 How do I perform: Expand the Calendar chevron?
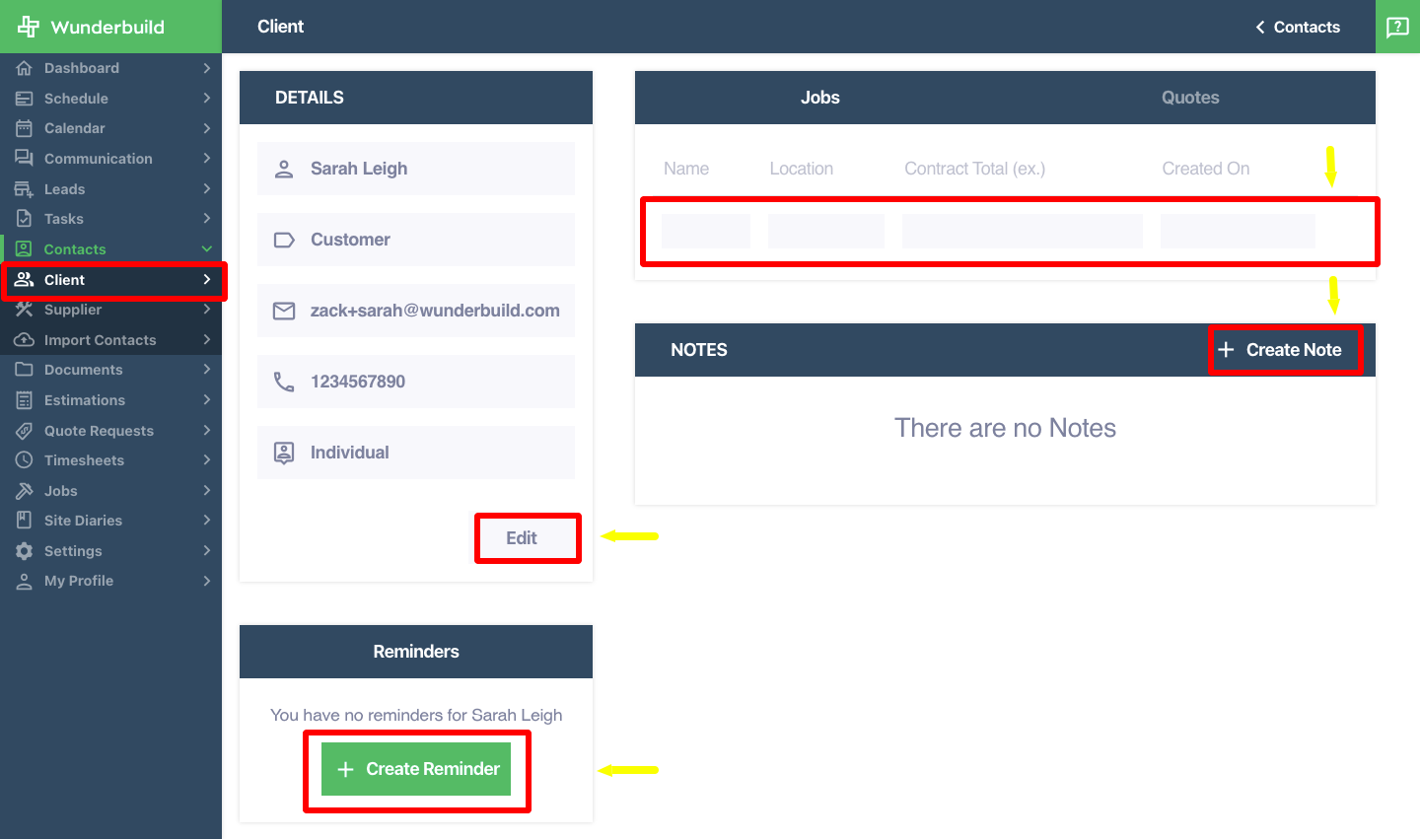click(x=207, y=128)
